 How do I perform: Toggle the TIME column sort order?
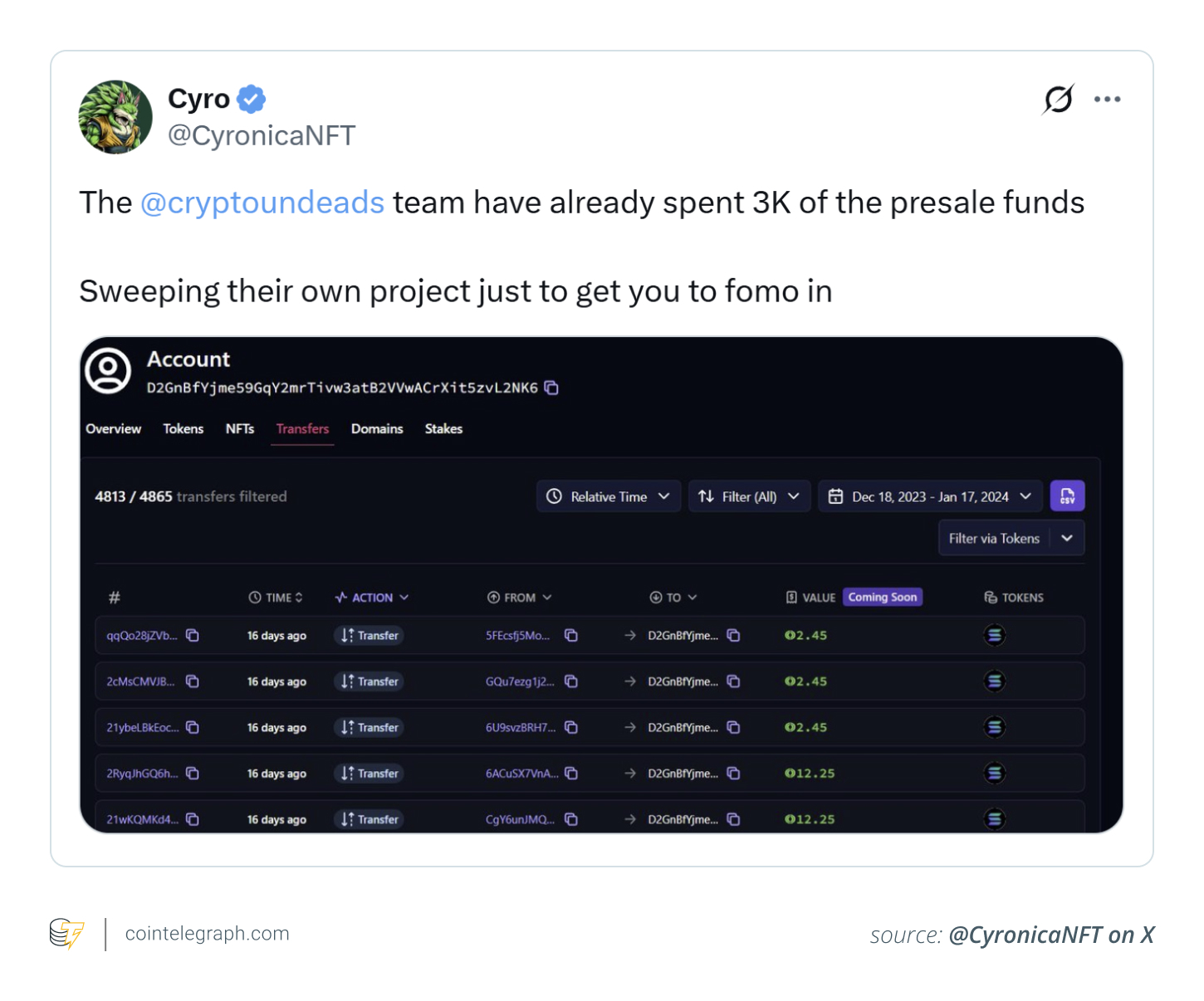click(x=298, y=597)
